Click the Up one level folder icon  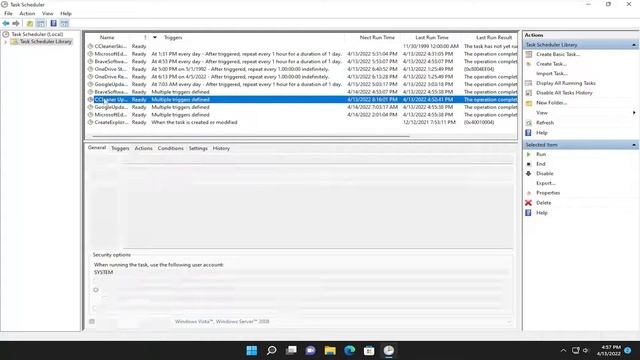[30, 24]
